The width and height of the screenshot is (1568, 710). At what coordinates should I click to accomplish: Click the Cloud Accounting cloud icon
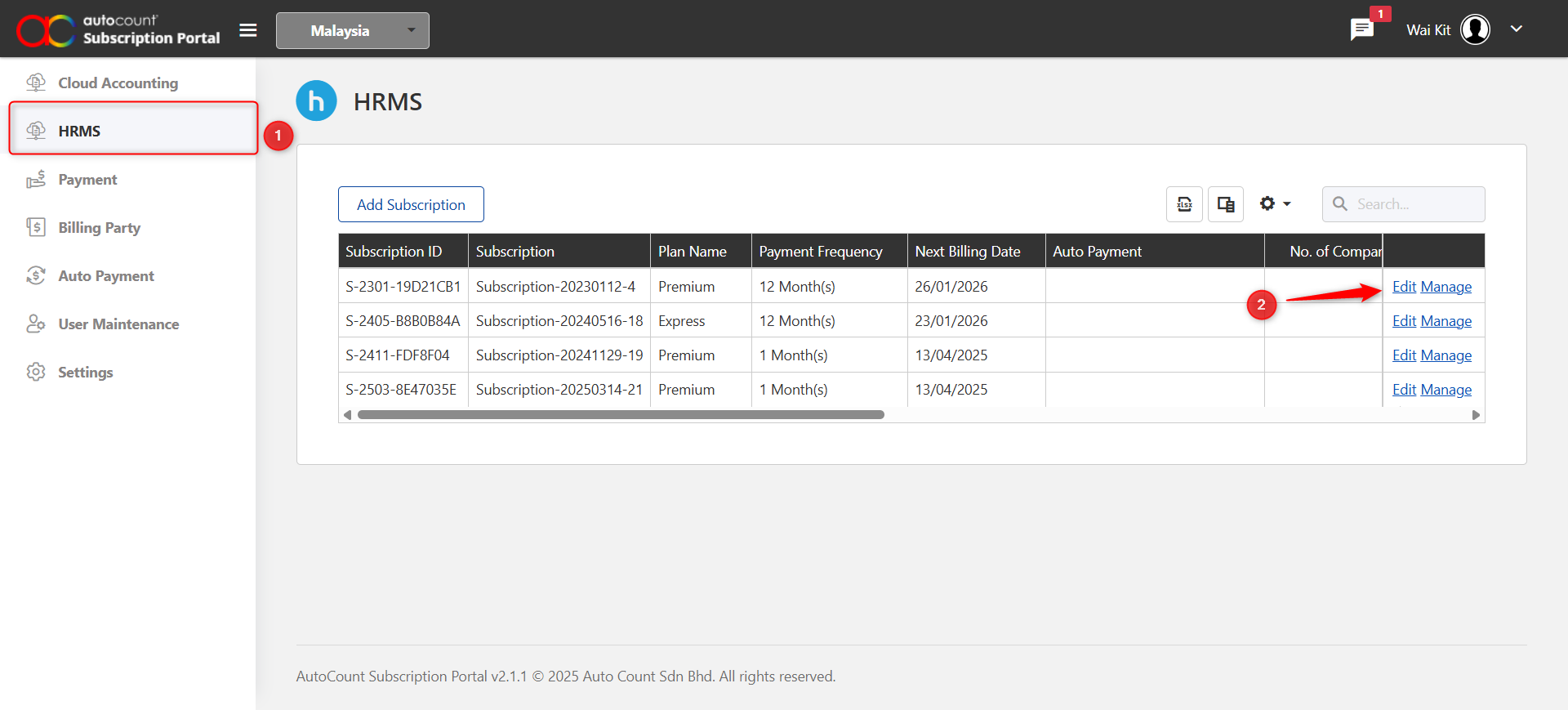(x=36, y=83)
